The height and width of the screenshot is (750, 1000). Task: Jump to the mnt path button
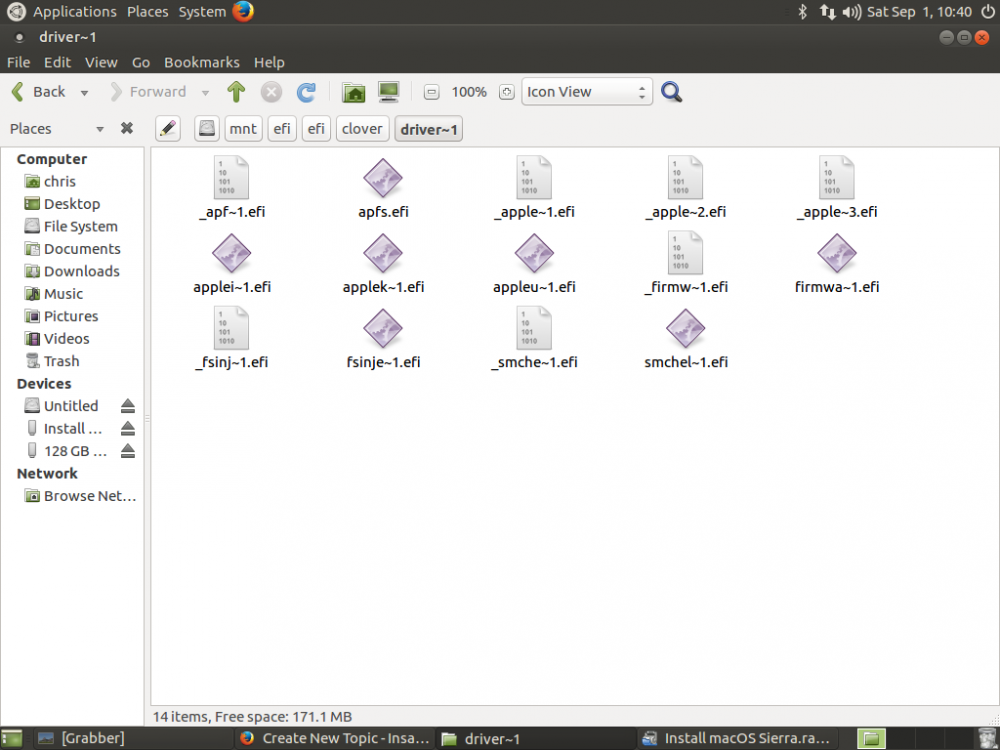(x=243, y=129)
